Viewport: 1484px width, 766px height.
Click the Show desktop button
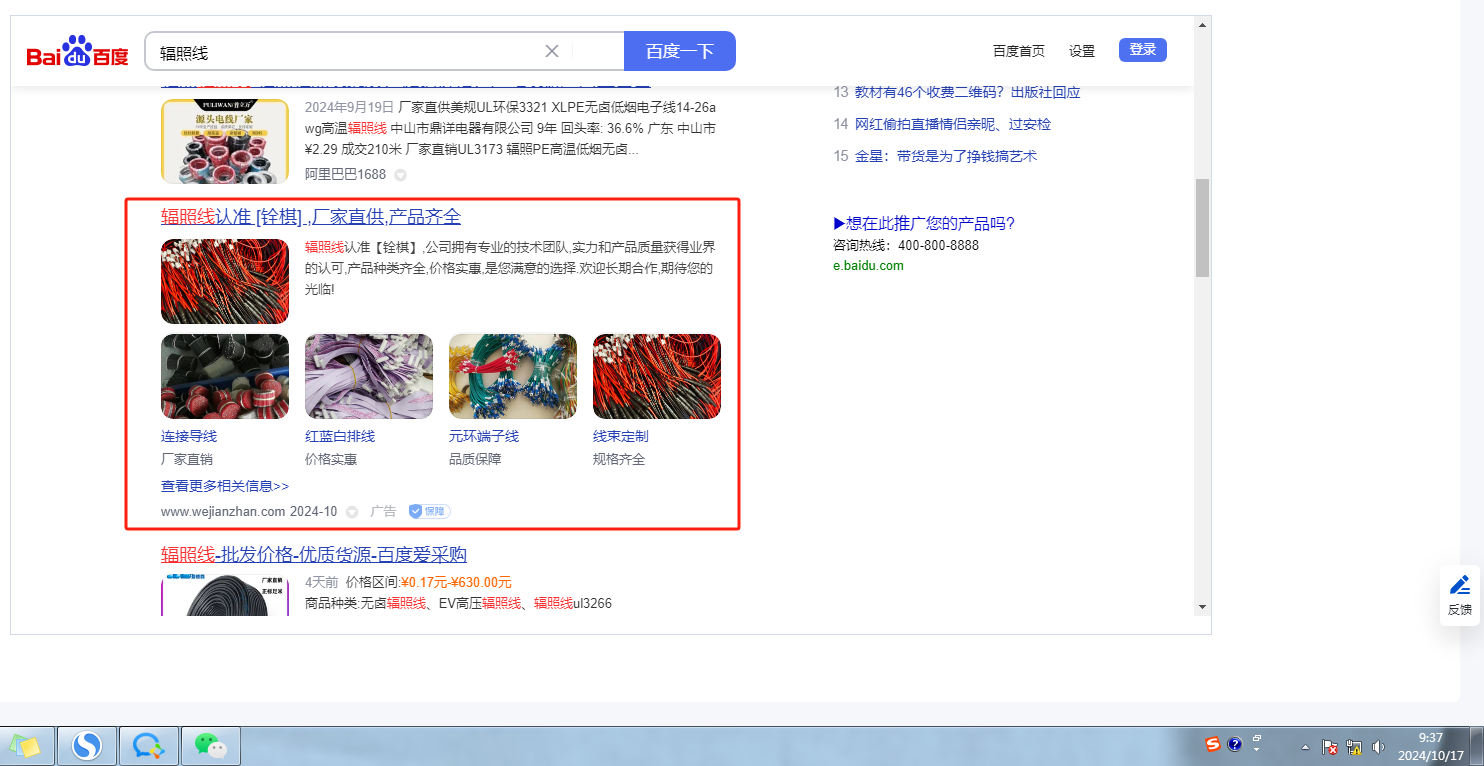click(x=1477, y=747)
